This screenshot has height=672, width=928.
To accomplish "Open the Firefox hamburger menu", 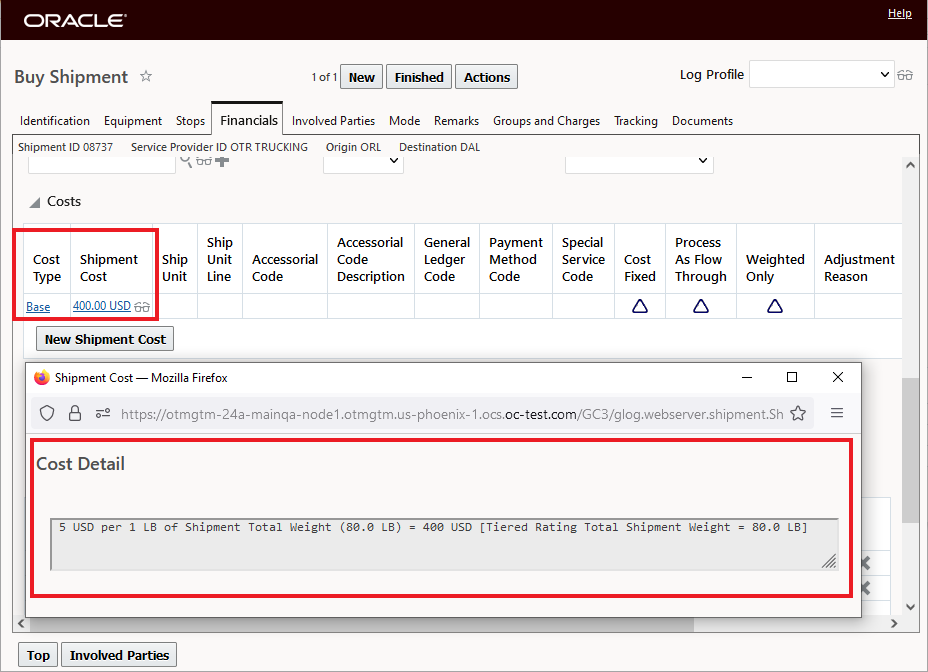I will (x=837, y=413).
